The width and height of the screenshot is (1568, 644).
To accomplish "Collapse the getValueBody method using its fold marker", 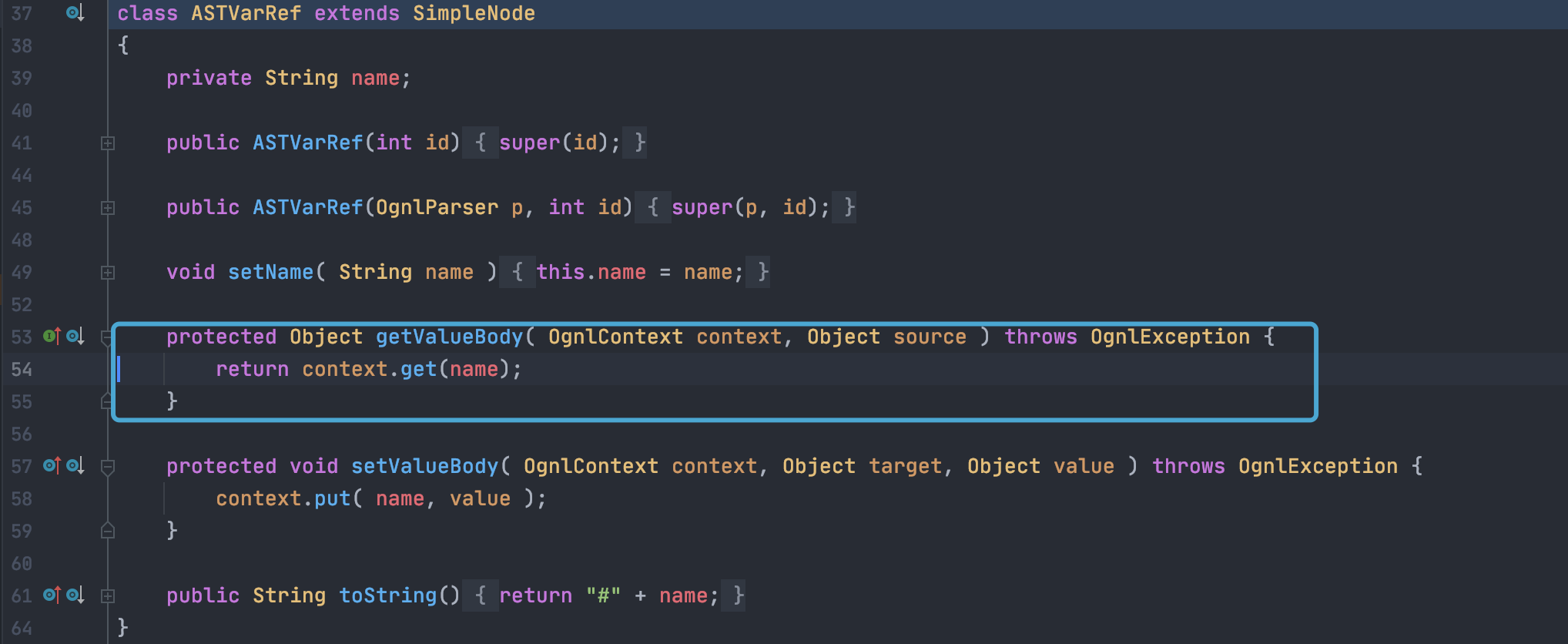I will [108, 337].
